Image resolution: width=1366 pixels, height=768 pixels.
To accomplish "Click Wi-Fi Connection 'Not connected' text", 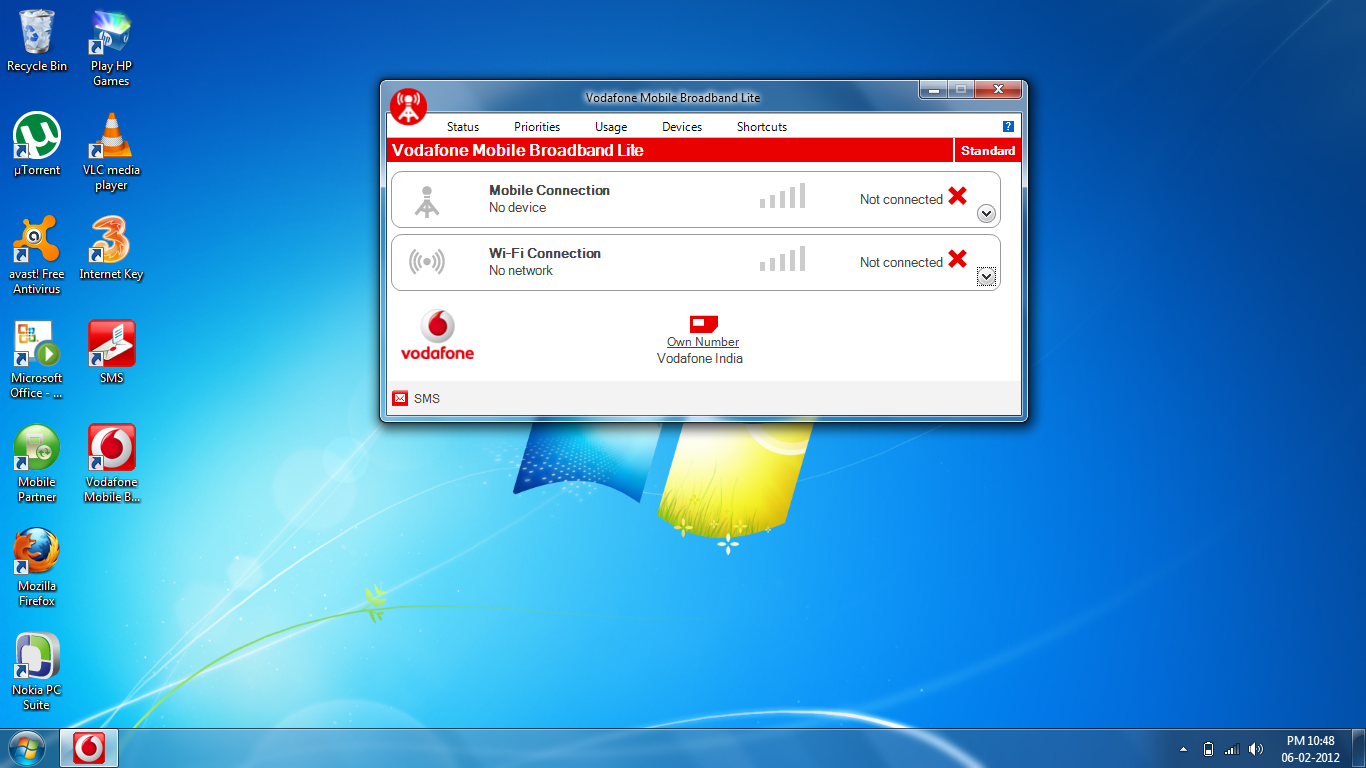I will [x=901, y=262].
